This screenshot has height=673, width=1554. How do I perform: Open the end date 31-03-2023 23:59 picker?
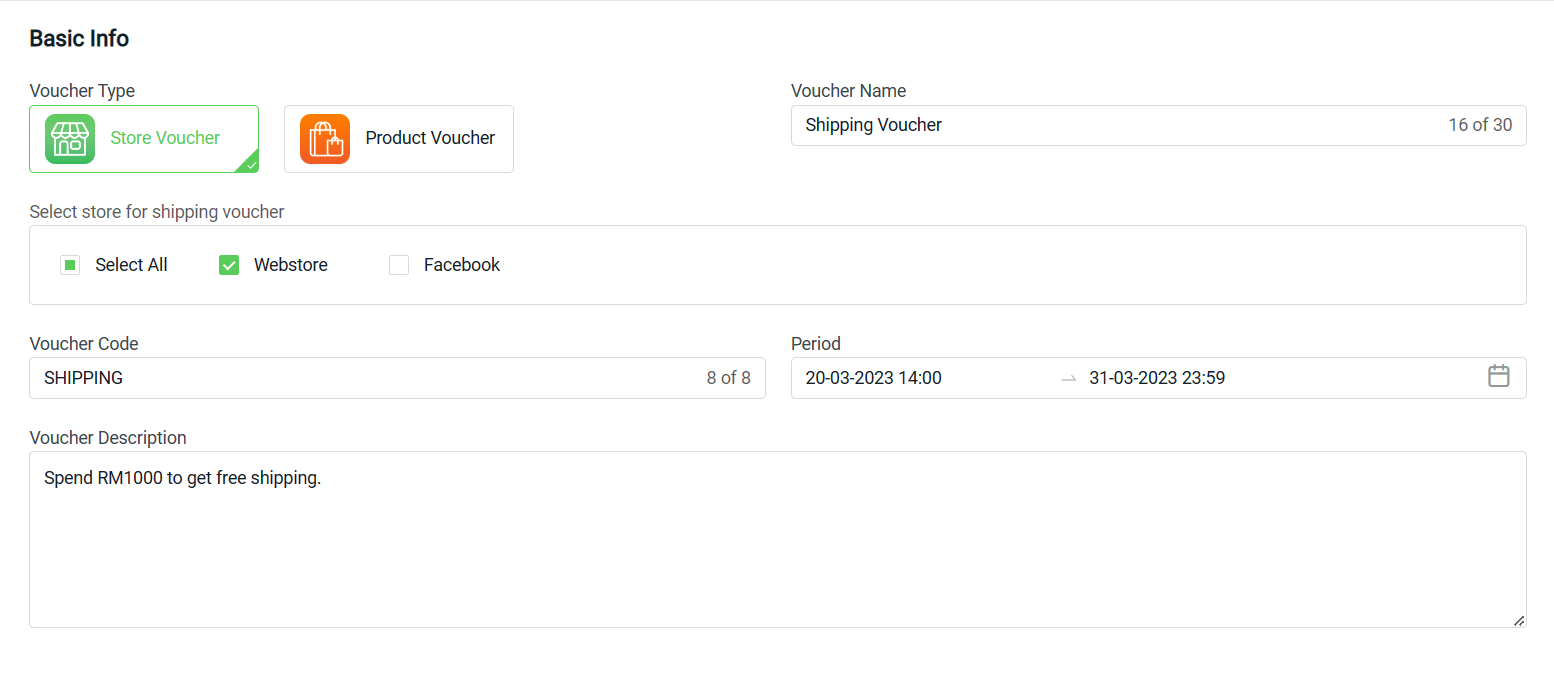coord(1157,378)
